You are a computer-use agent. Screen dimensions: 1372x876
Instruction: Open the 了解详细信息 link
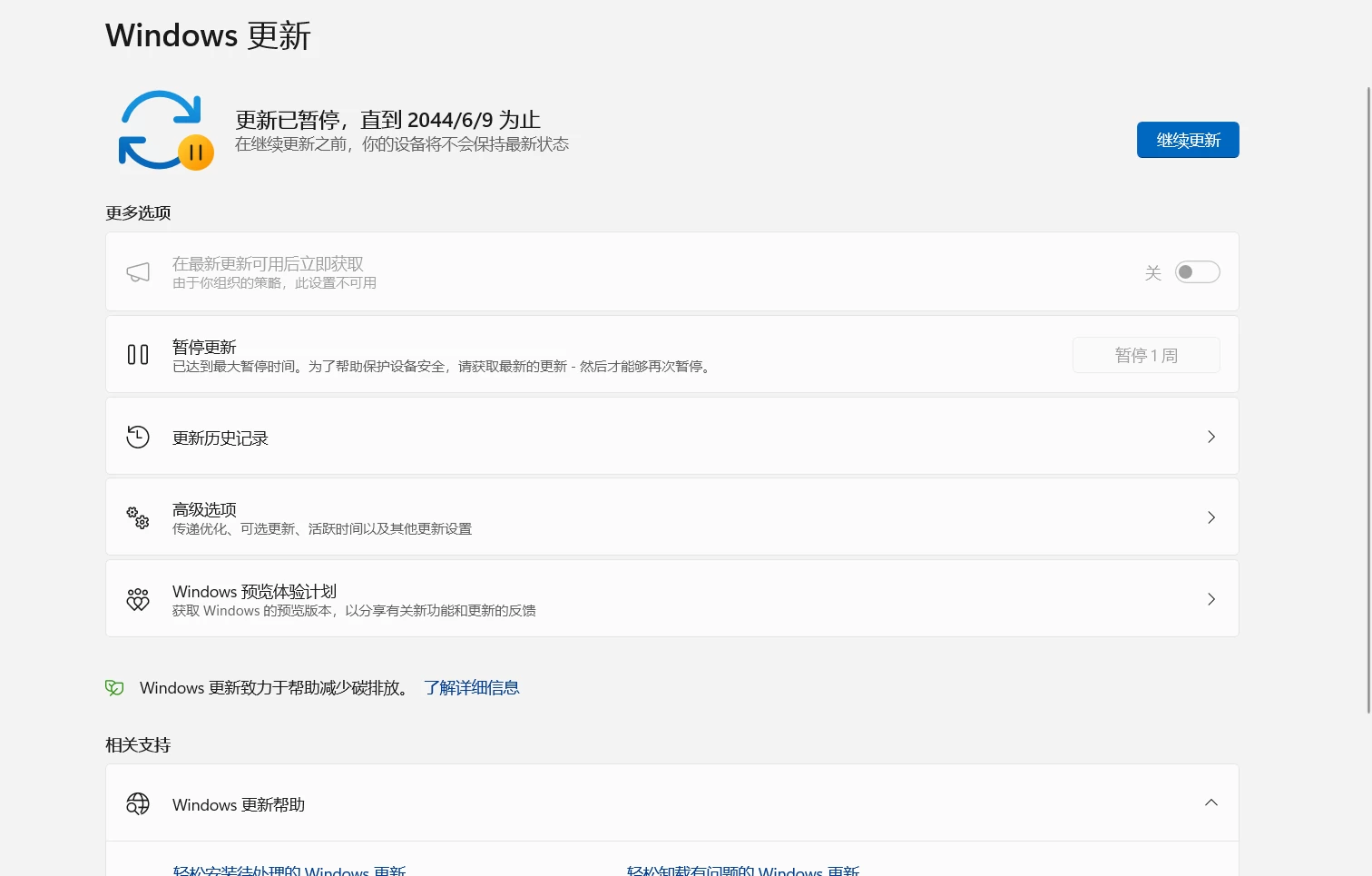tap(472, 688)
